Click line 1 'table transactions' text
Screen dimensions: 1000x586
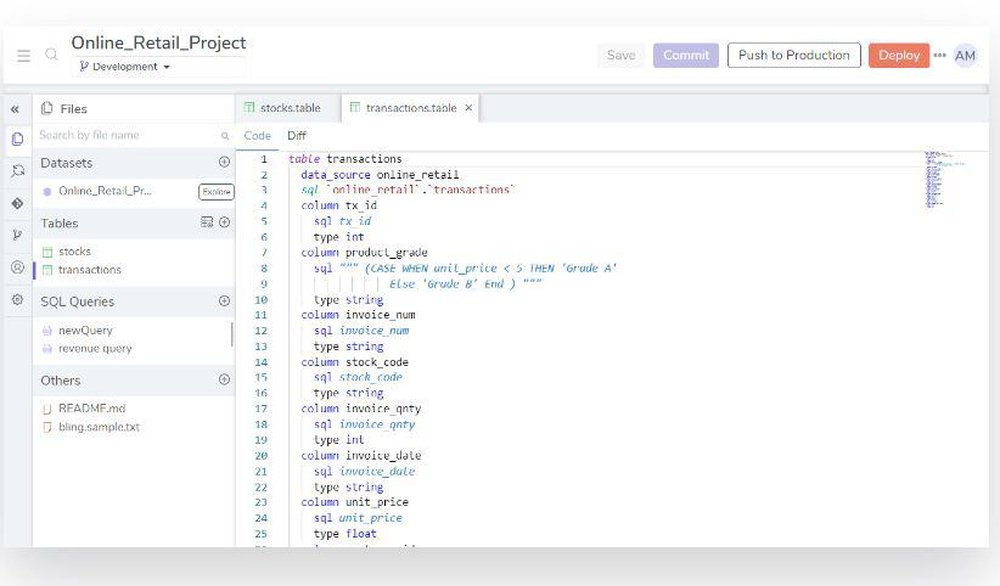click(345, 159)
